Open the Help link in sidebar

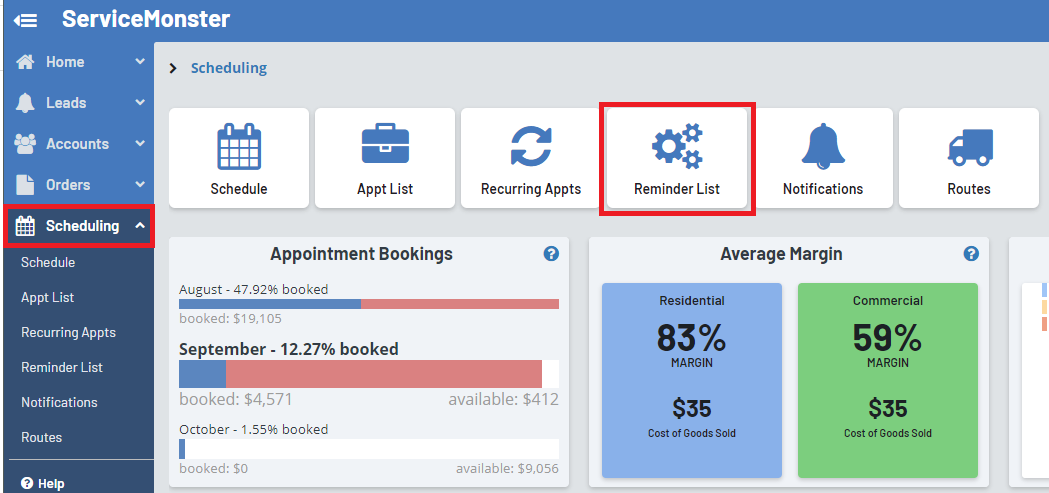[x=43, y=483]
